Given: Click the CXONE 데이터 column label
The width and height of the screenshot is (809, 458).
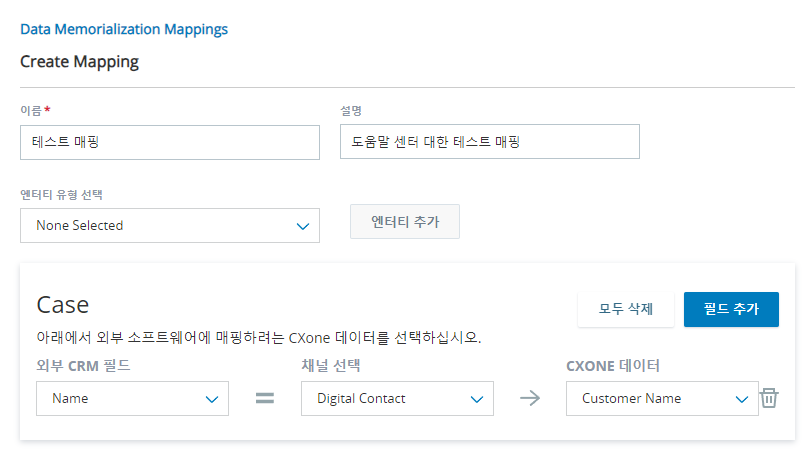Looking at the screenshot, I should [x=613, y=366].
